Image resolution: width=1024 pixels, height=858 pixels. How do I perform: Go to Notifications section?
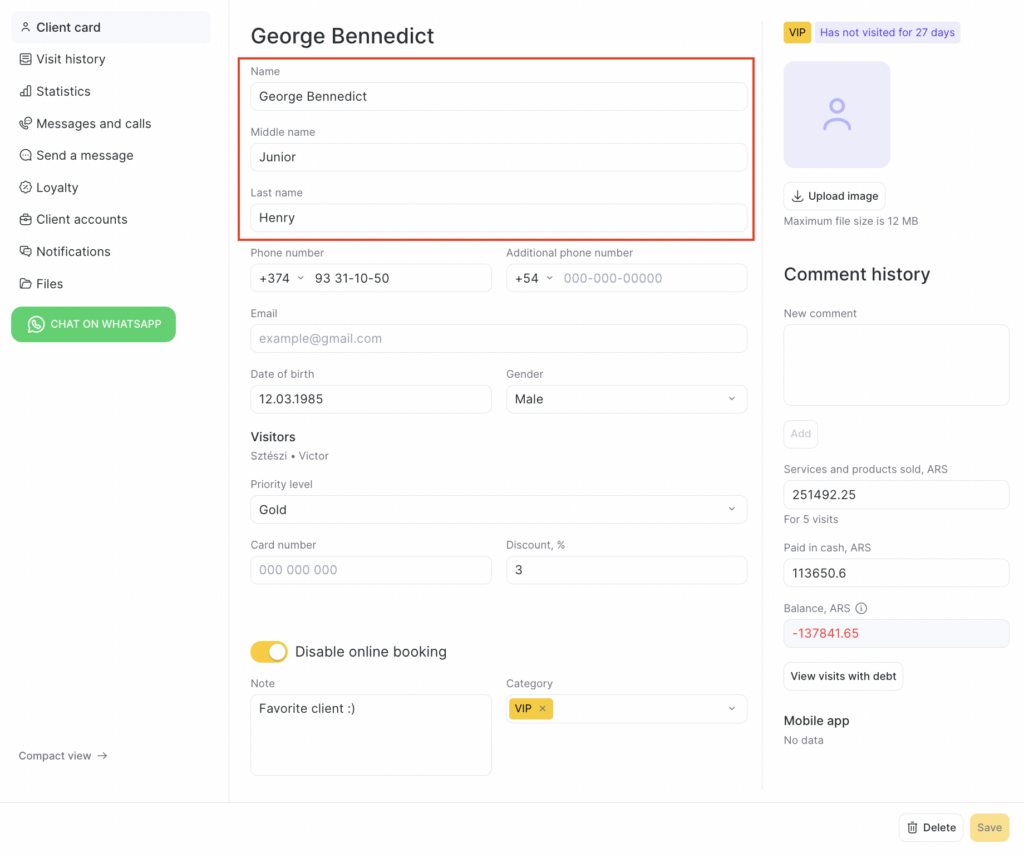tap(73, 252)
